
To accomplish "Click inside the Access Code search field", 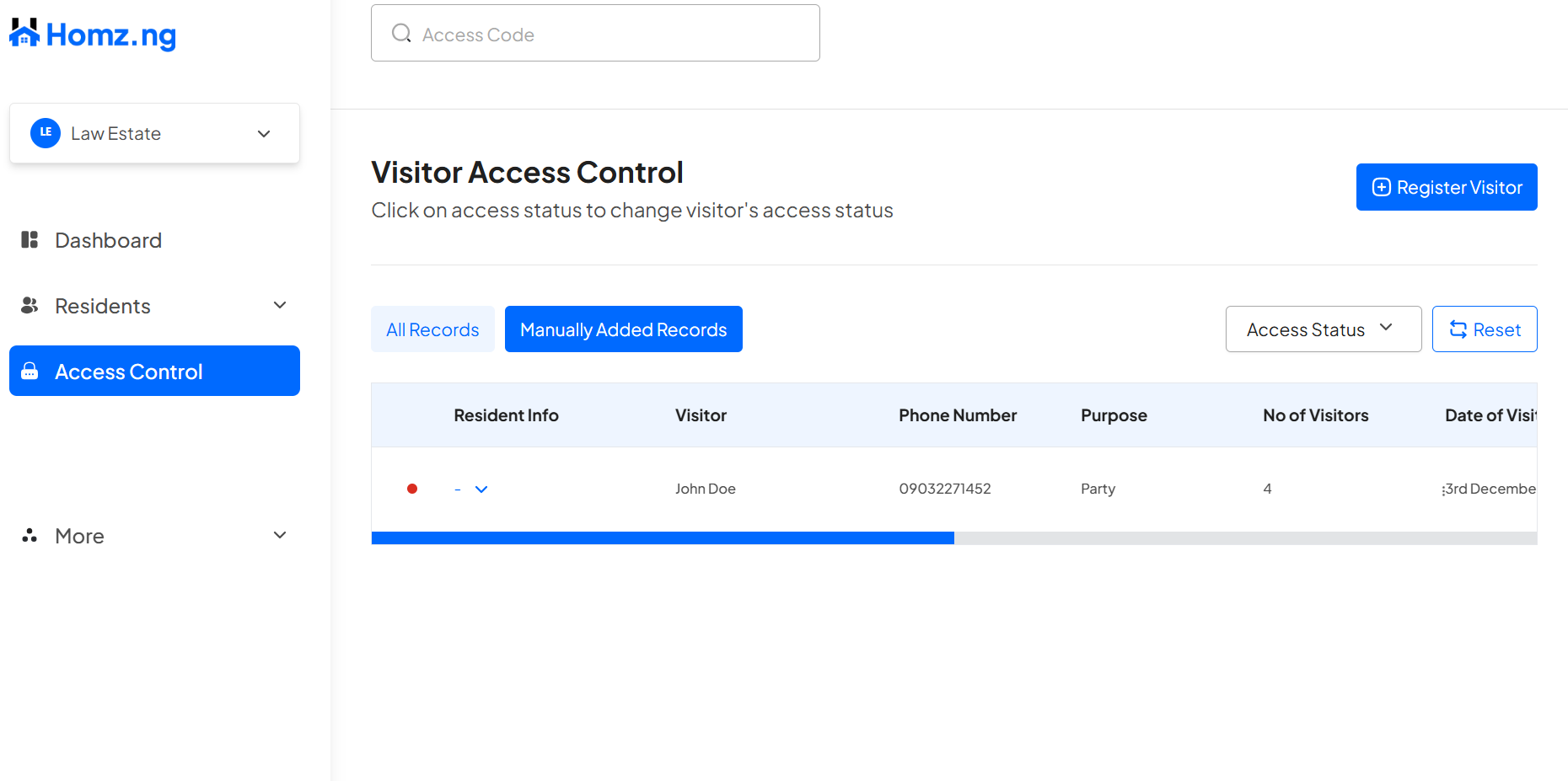I will pyautogui.click(x=595, y=33).
